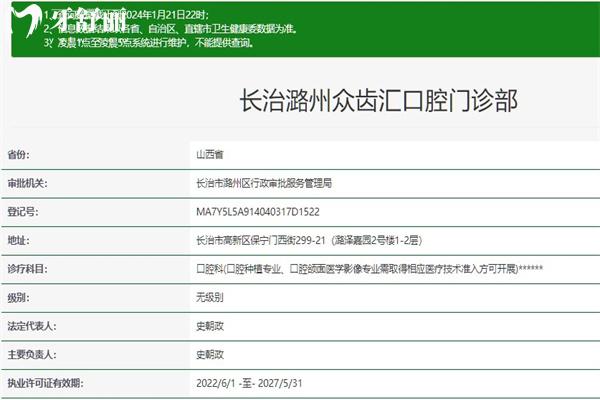Select validity period 2022/6/1 -至- 2027/5/31
The image size is (600, 400).
point(249,383)
